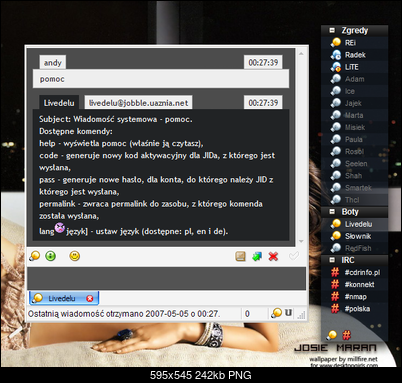Image resolution: width=402 pixels, height=383 pixels.
Task: Click the red X icon in chat toolbar
Action: (273, 256)
